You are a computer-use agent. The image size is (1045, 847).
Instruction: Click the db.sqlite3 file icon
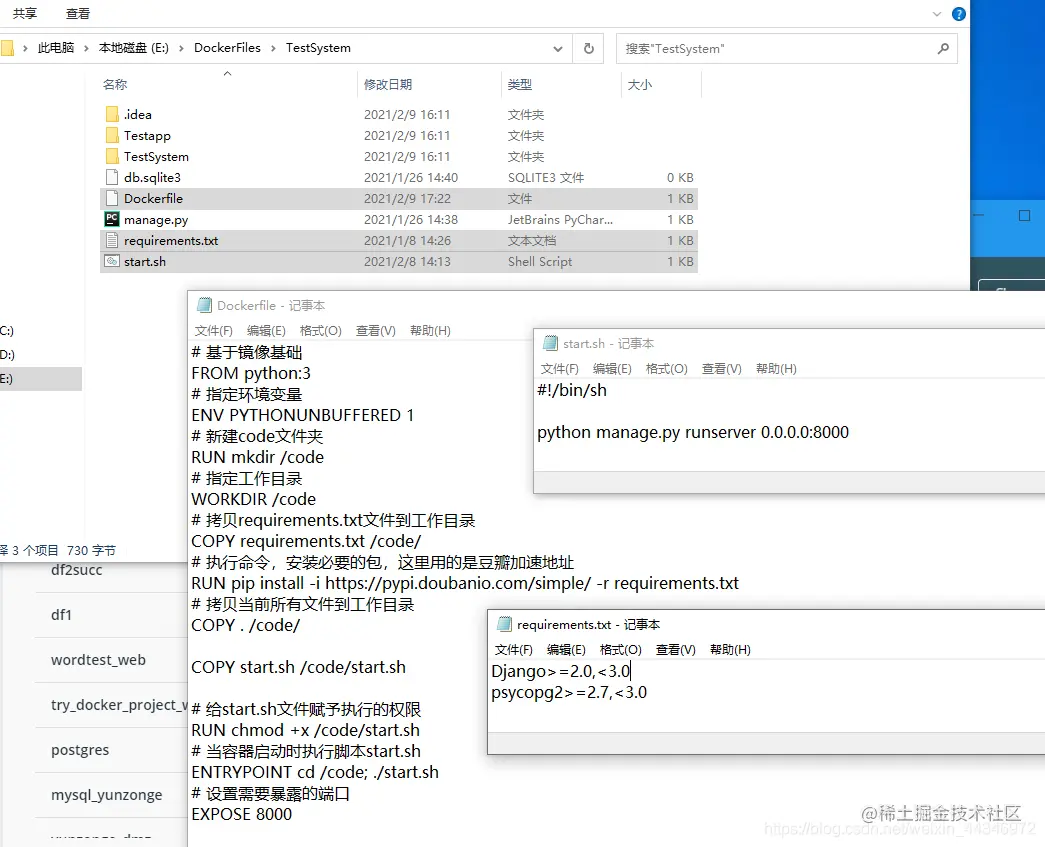(112, 177)
